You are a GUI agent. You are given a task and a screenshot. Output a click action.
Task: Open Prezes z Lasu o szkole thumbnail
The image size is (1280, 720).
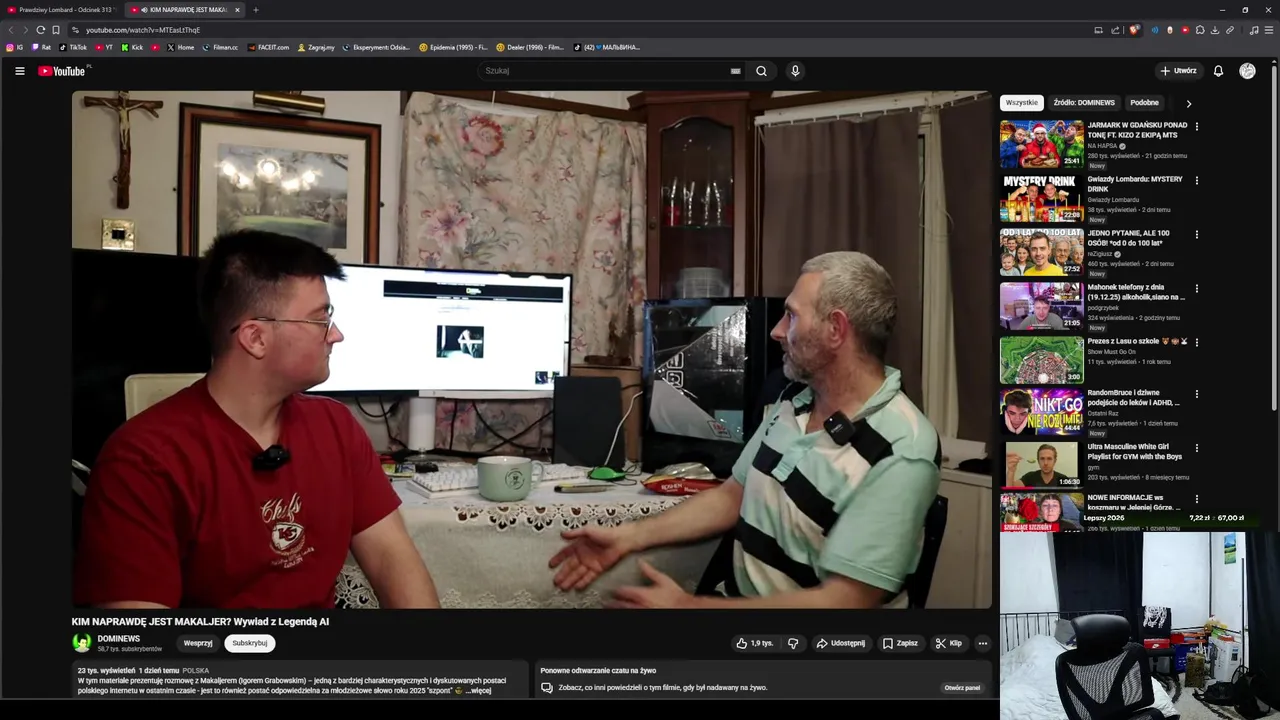point(1041,360)
